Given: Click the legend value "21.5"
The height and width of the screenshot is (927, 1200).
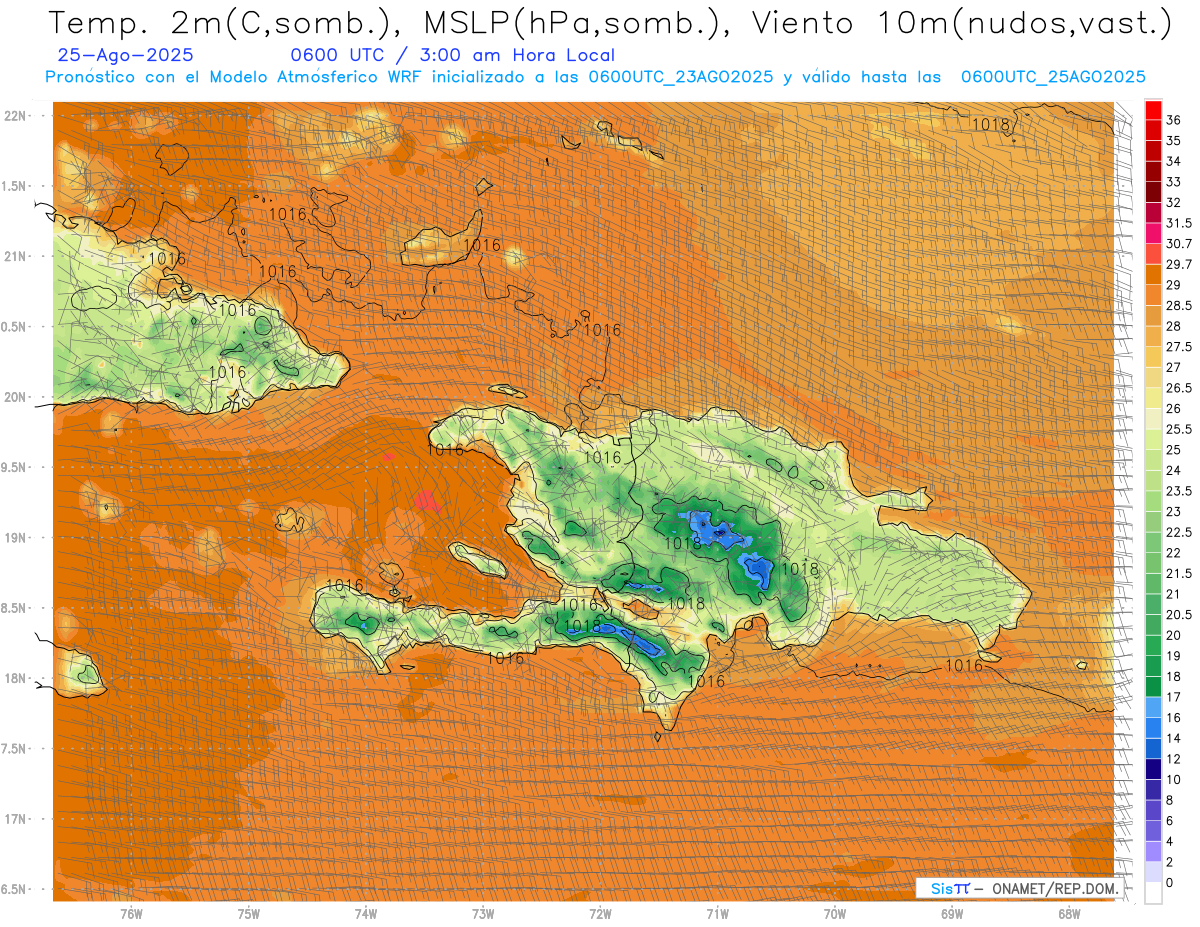Looking at the screenshot, I should coord(1179,573).
